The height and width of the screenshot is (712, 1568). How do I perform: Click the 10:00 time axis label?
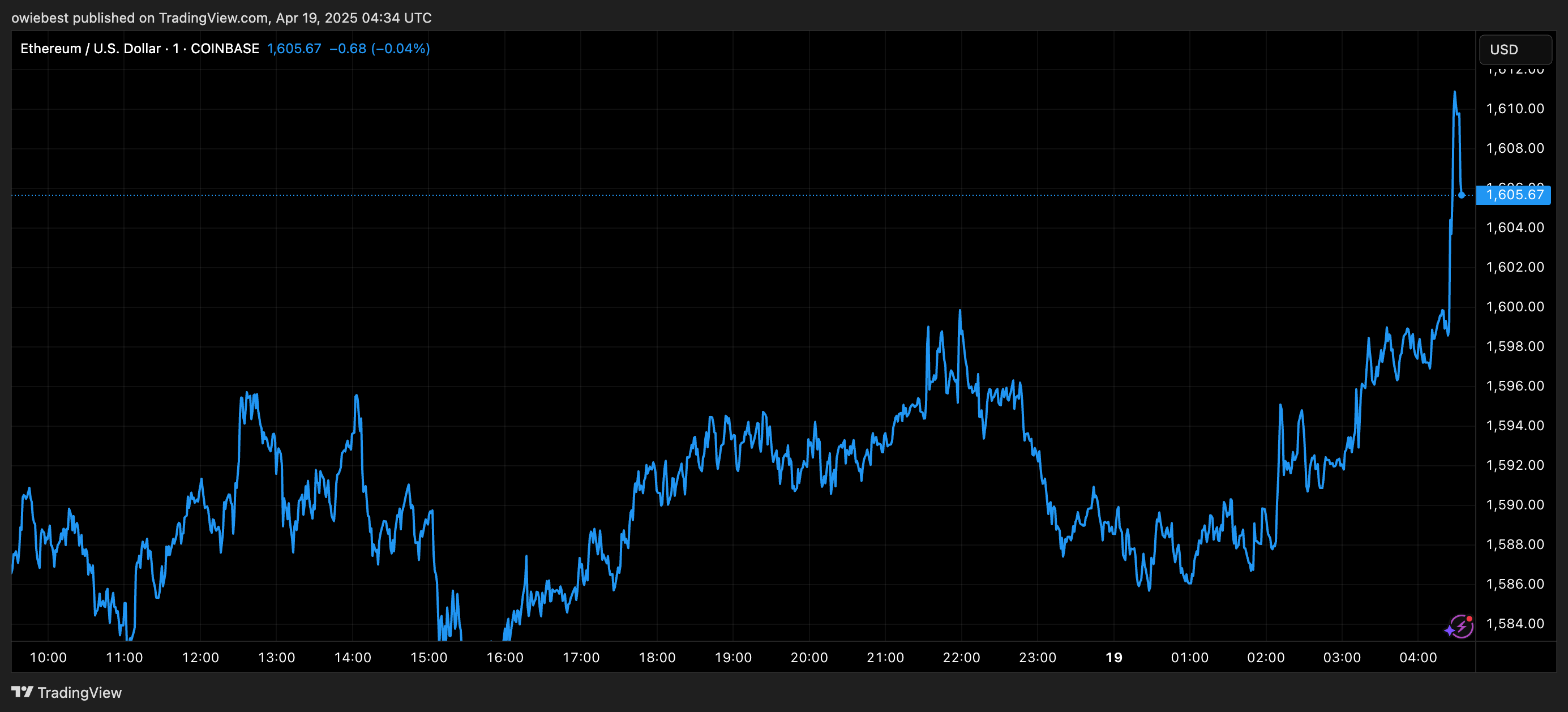[x=48, y=657]
